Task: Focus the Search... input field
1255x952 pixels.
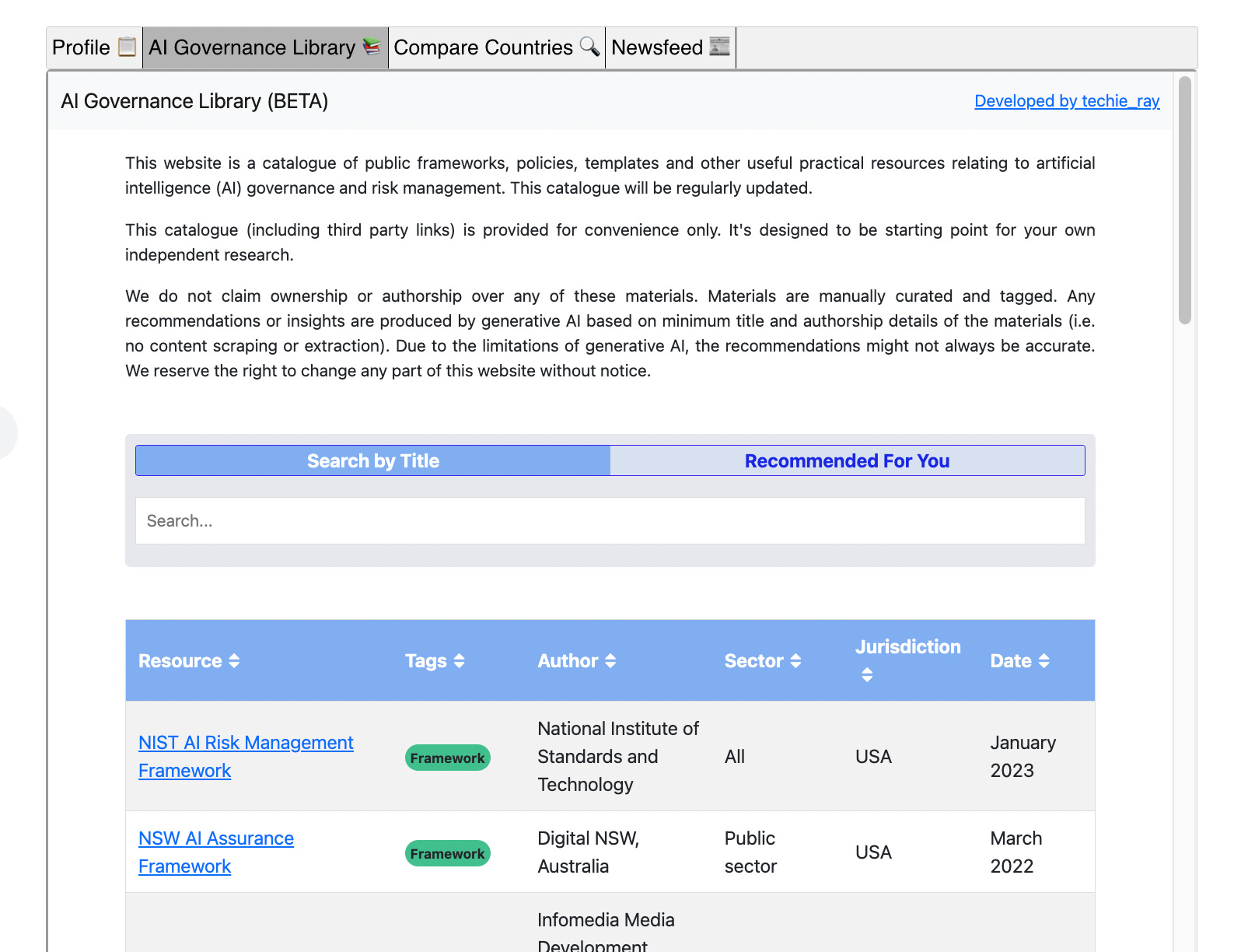Action: click(610, 520)
